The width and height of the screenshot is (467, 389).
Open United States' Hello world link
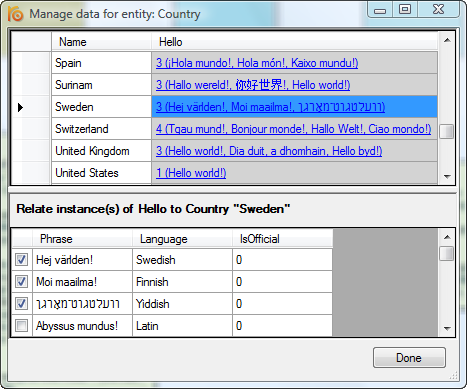(x=191, y=173)
